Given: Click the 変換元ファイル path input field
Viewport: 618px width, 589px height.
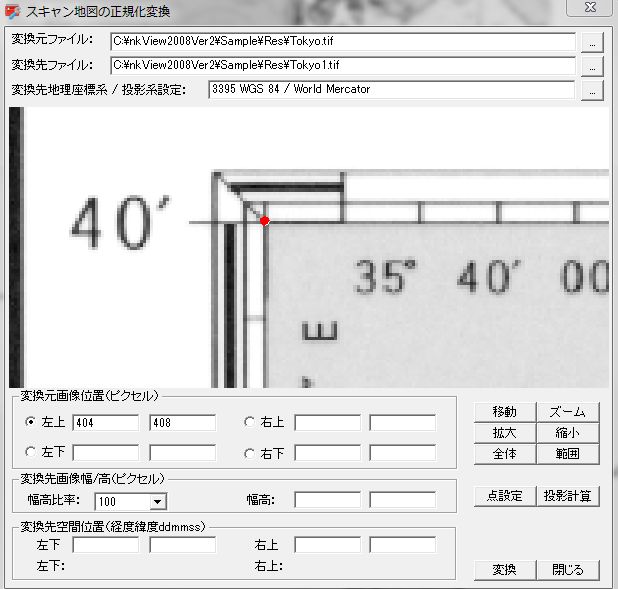Looking at the screenshot, I should point(342,42).
